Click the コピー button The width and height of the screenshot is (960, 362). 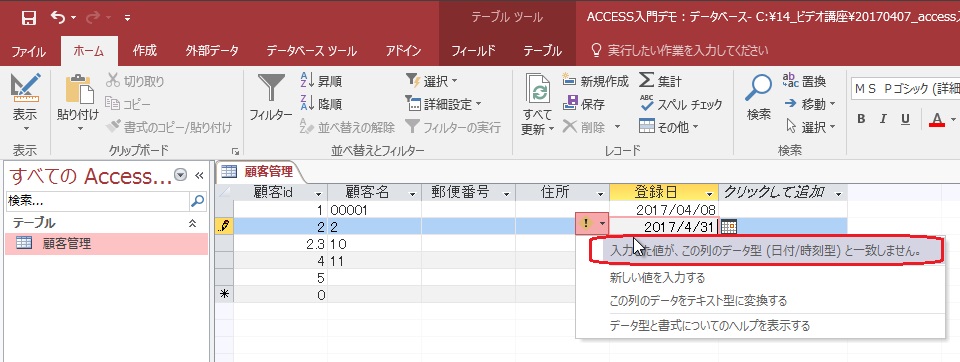coord(127,104)
